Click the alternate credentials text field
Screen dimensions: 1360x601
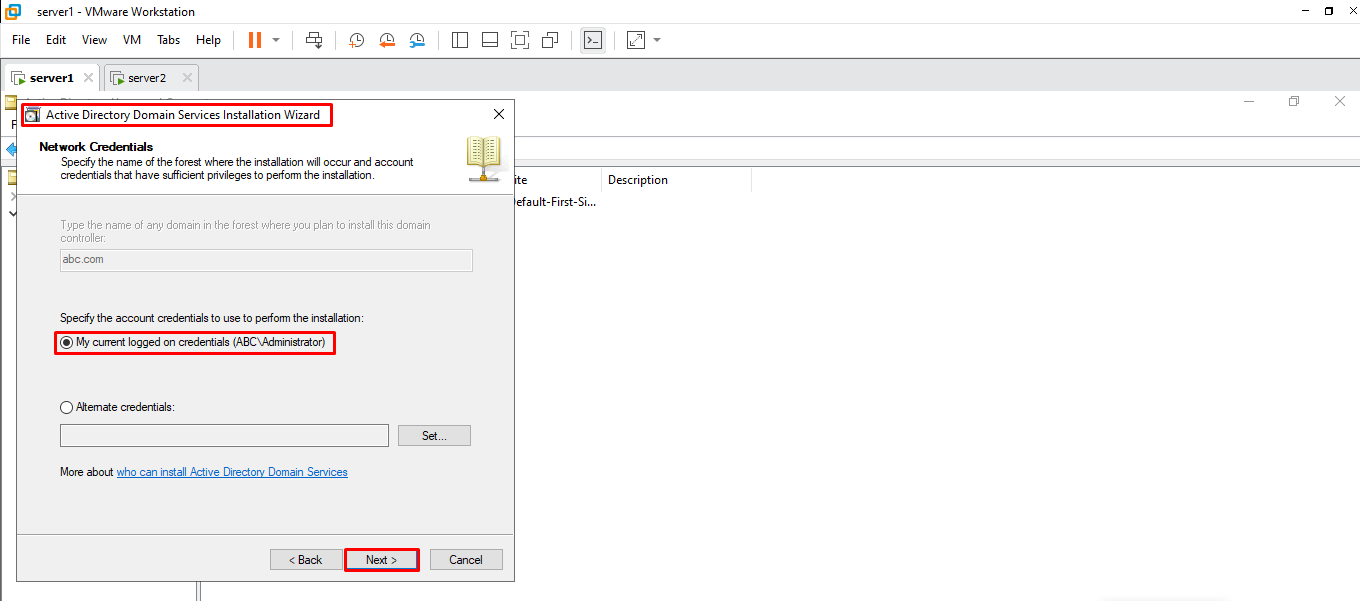pos(224,435)
